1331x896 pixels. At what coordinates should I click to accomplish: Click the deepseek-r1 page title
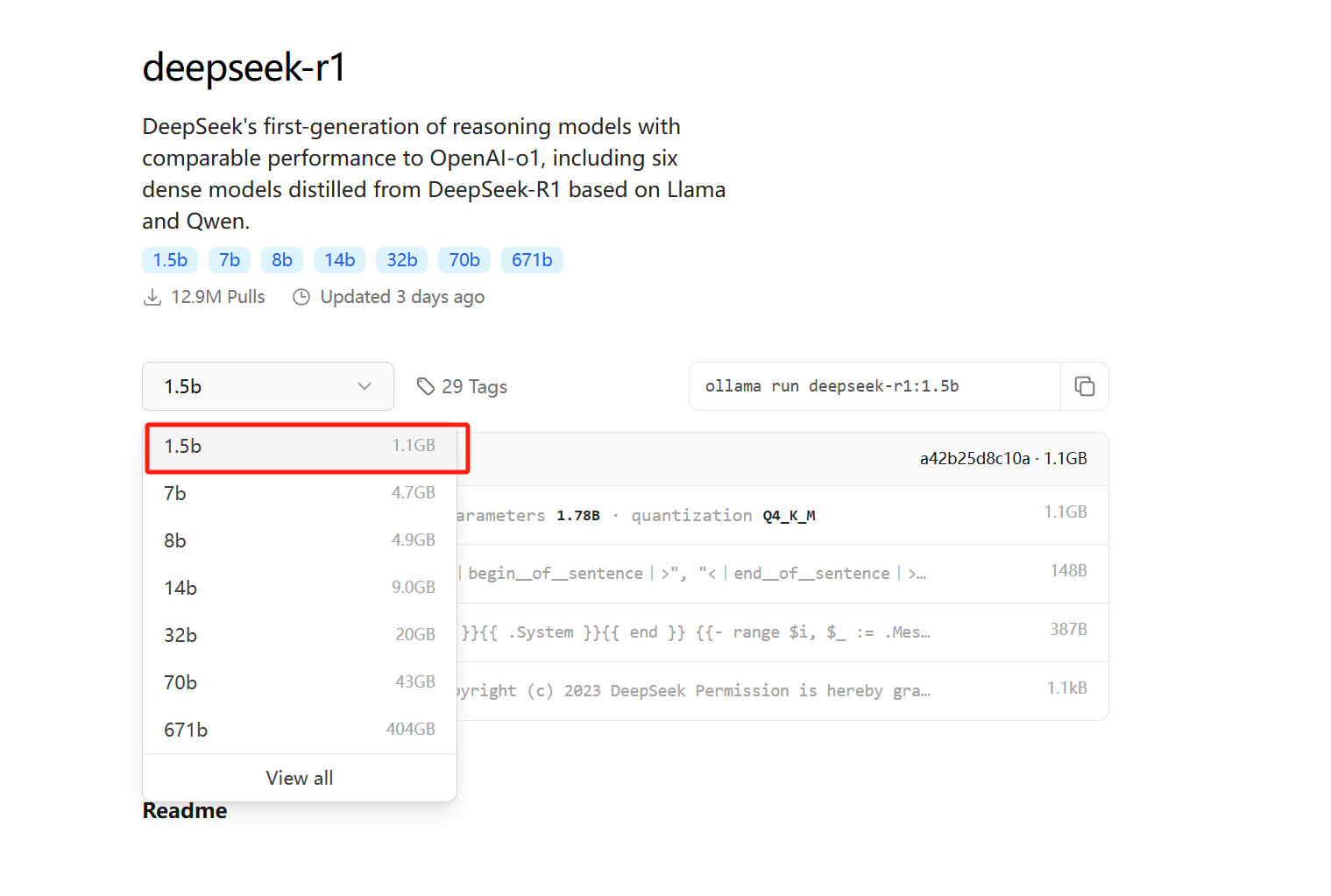coord(244,67)
